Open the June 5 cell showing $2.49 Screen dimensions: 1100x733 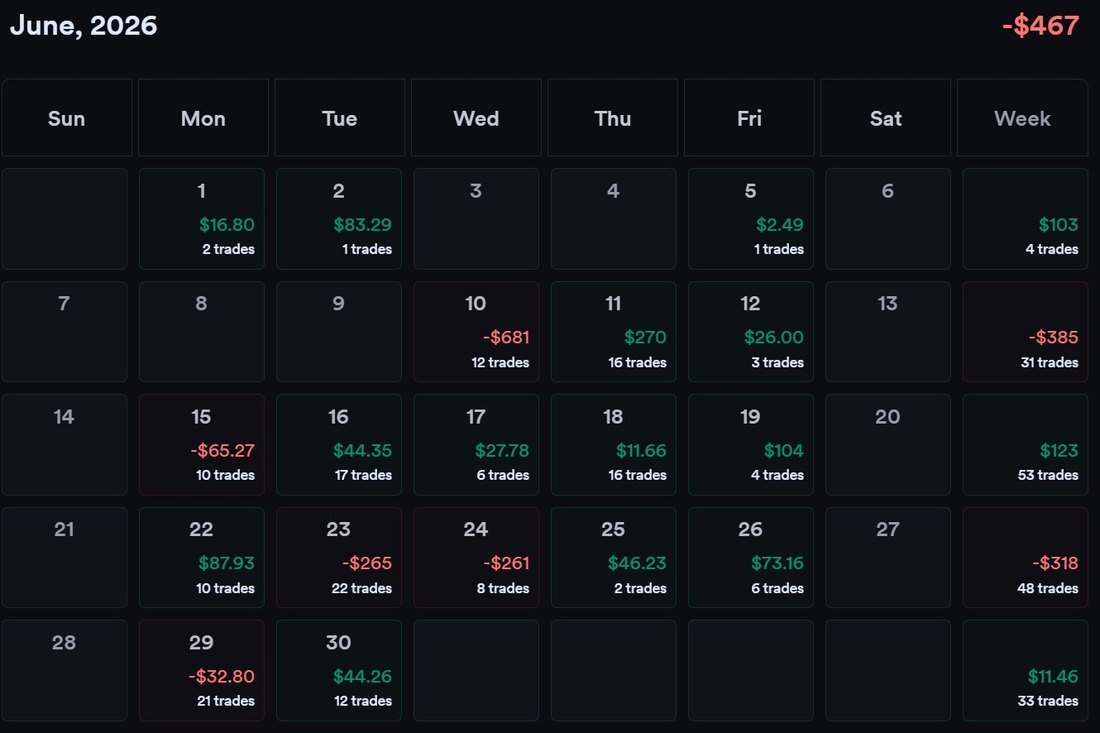point(751,219)
